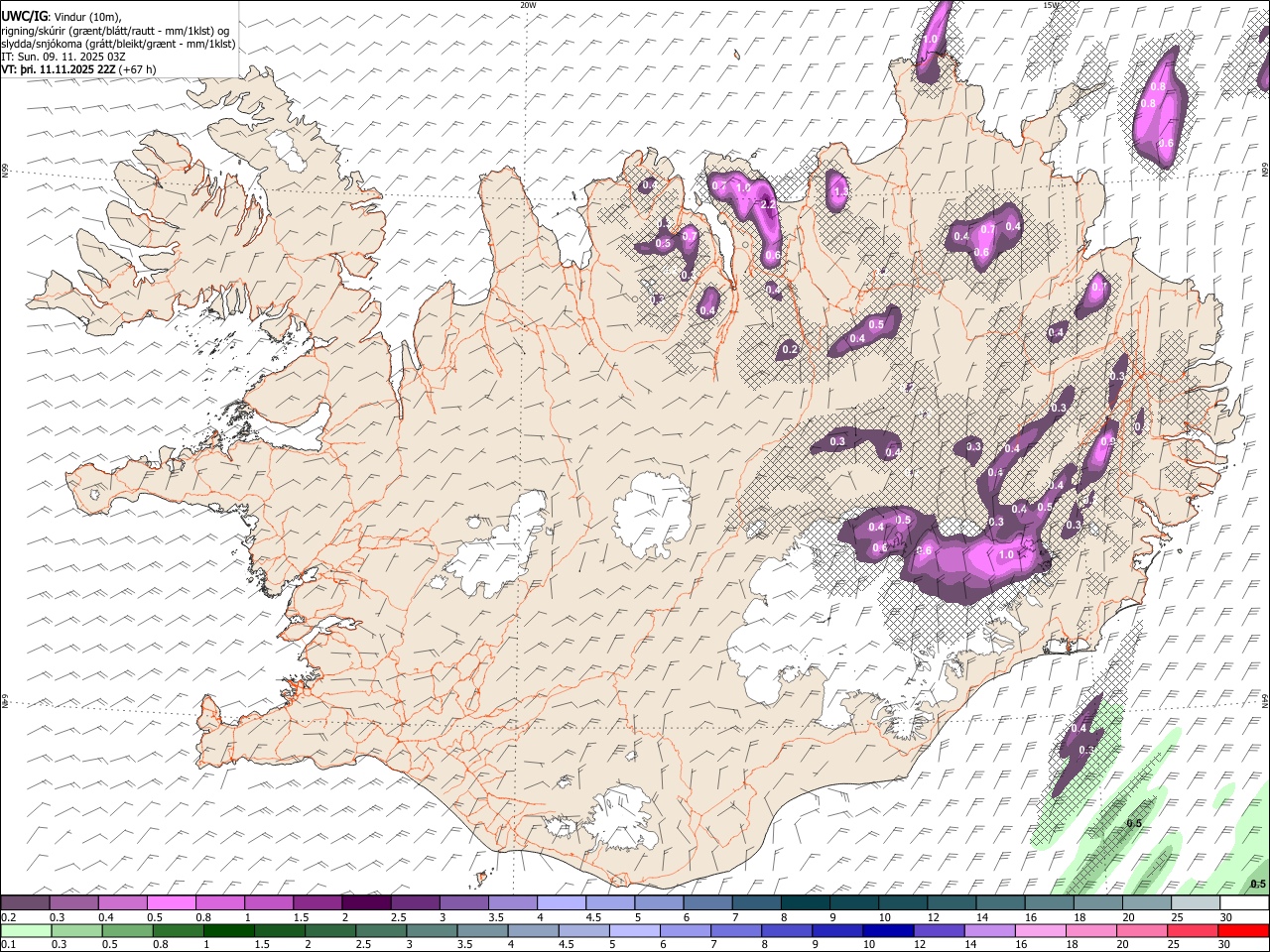This screenshot has height=952, width=1270.
Task: Click the '4.5' label under the upper legend row
Action: pos(593,917)
